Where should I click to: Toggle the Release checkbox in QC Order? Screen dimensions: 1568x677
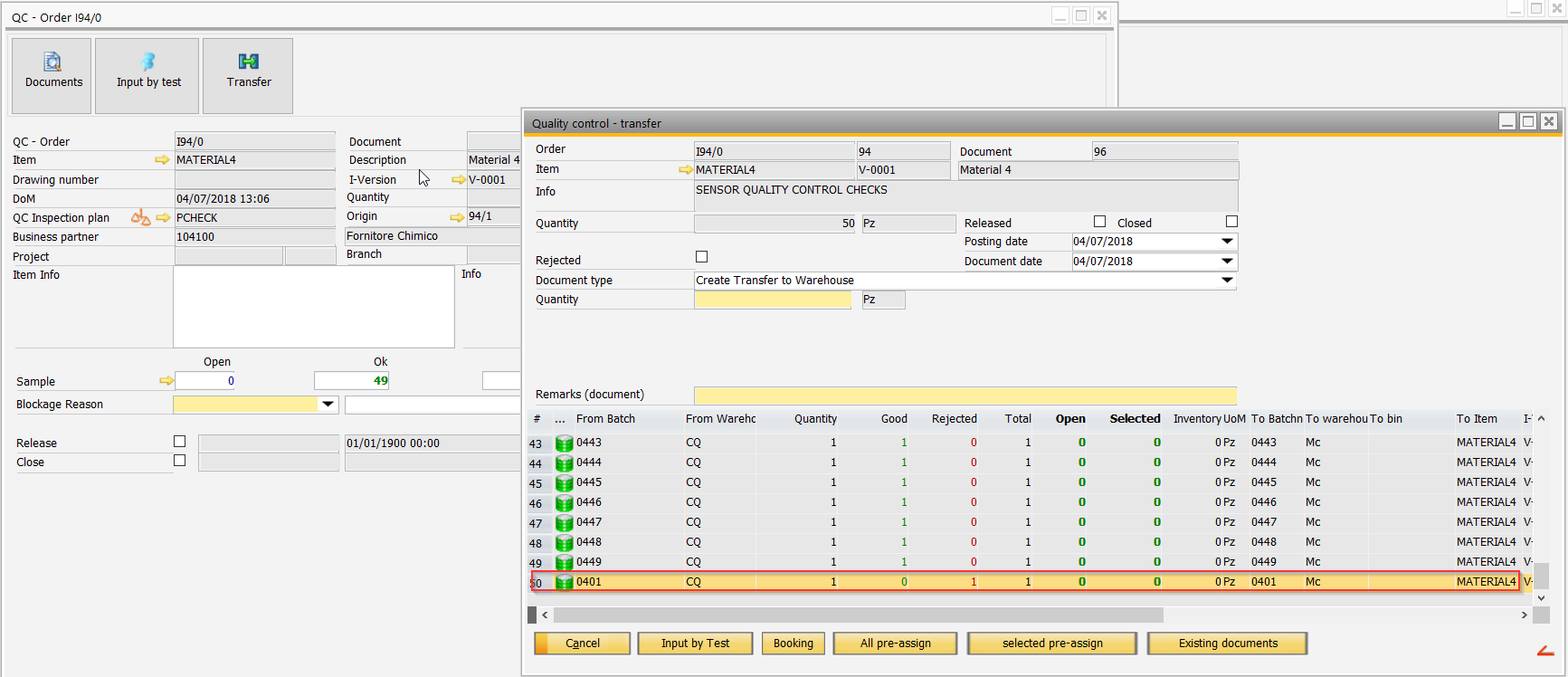pos(179,442)
